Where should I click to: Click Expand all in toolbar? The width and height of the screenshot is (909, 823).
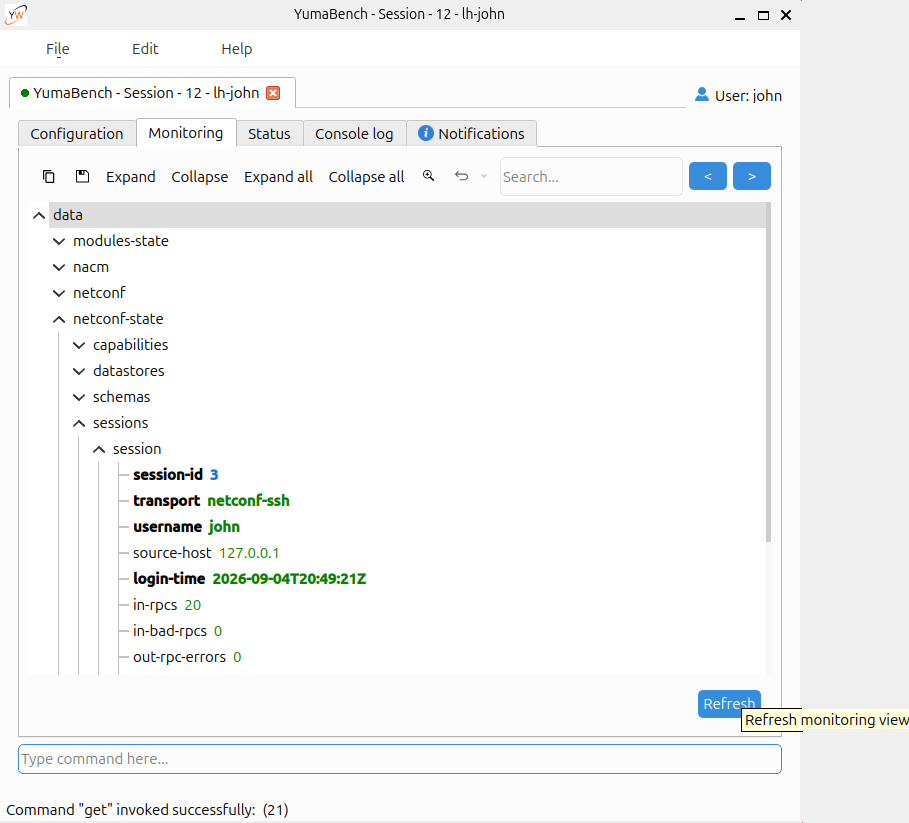[278, 177]
